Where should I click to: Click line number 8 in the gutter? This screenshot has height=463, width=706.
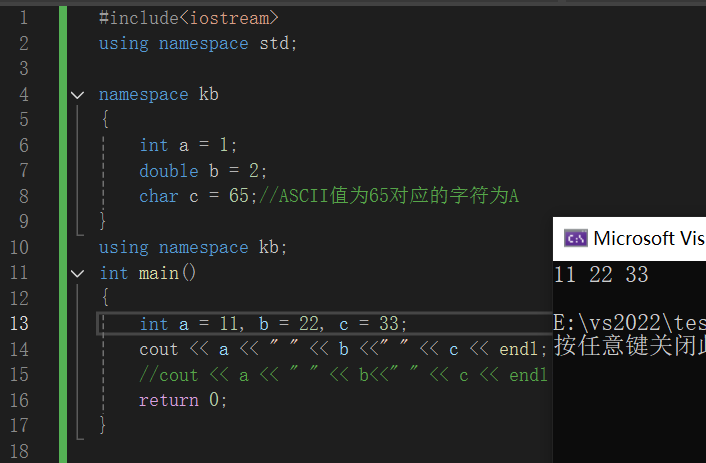(24, 196)
